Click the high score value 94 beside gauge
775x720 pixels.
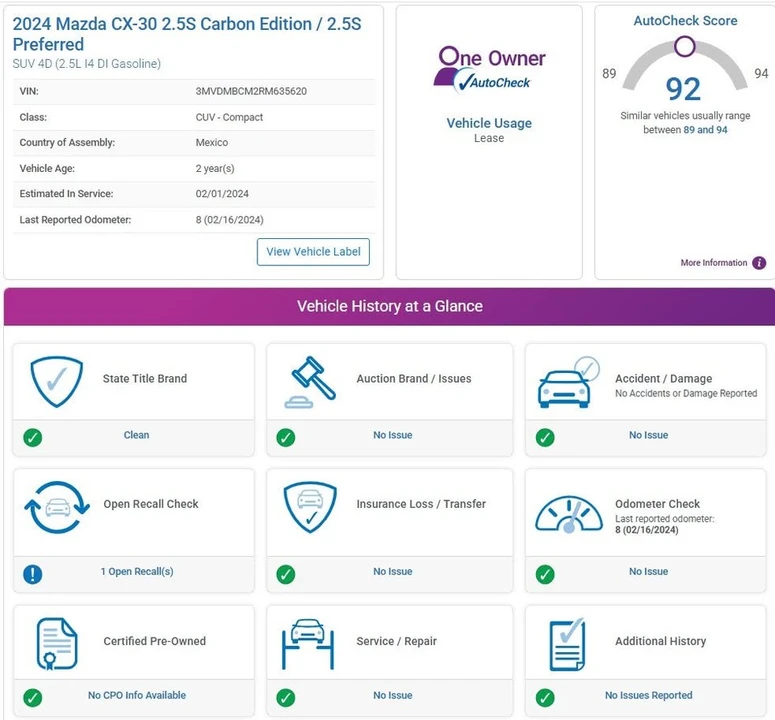tap(761, 74)
